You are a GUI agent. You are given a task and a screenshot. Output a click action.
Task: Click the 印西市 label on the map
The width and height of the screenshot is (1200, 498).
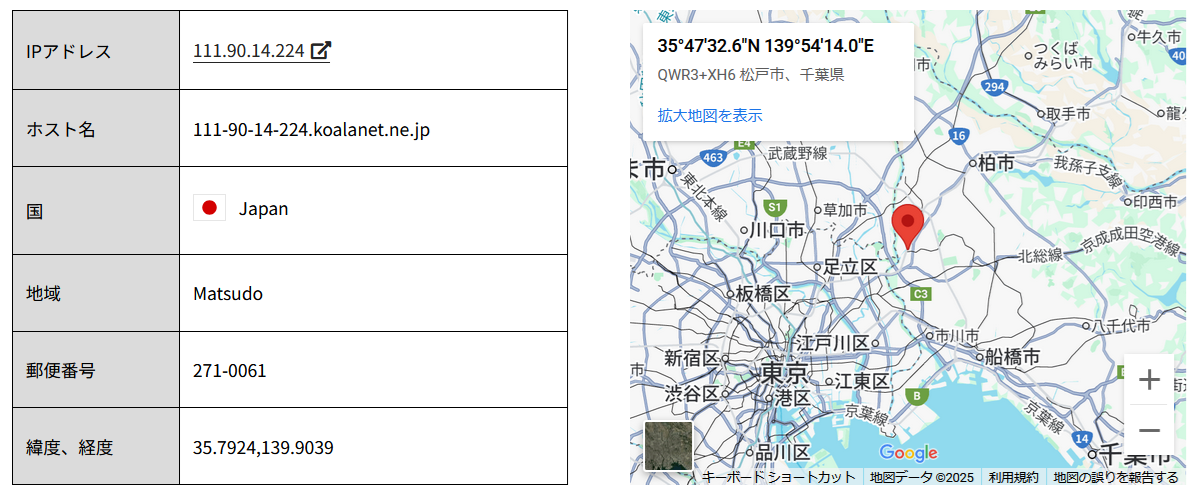pos(1155,201)
